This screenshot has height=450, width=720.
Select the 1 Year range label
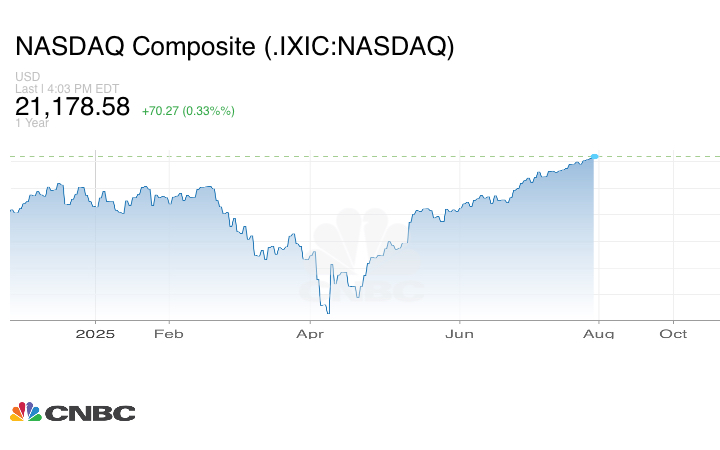[30, 124]
